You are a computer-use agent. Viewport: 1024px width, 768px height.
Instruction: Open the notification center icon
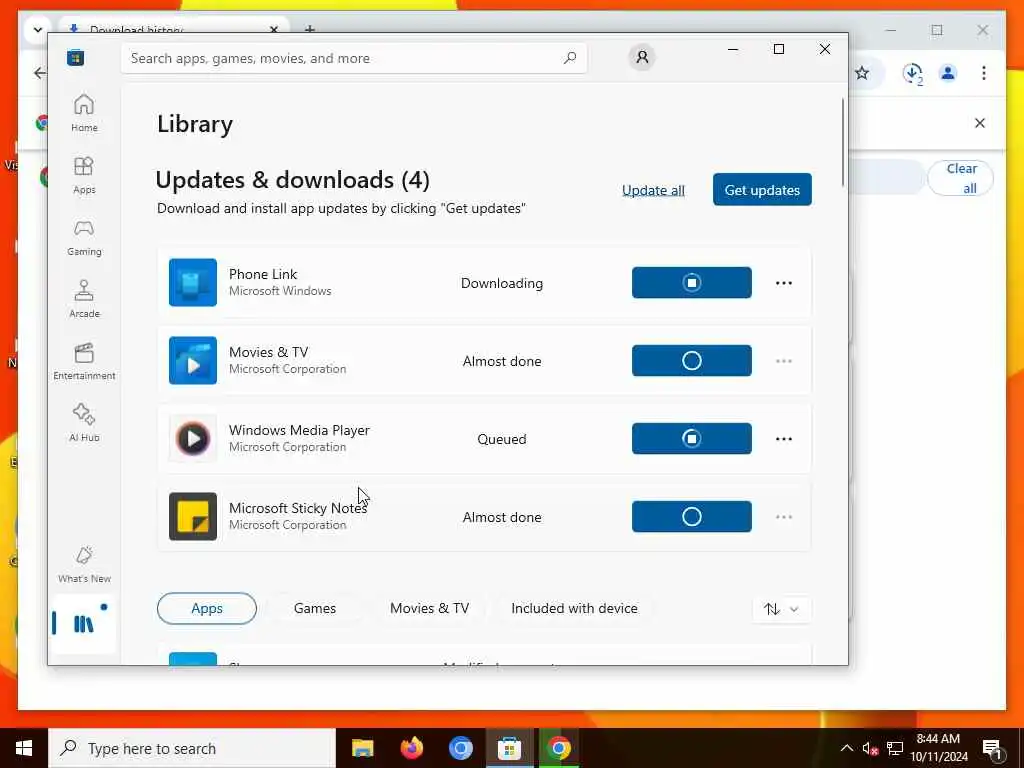coord(992,748)
